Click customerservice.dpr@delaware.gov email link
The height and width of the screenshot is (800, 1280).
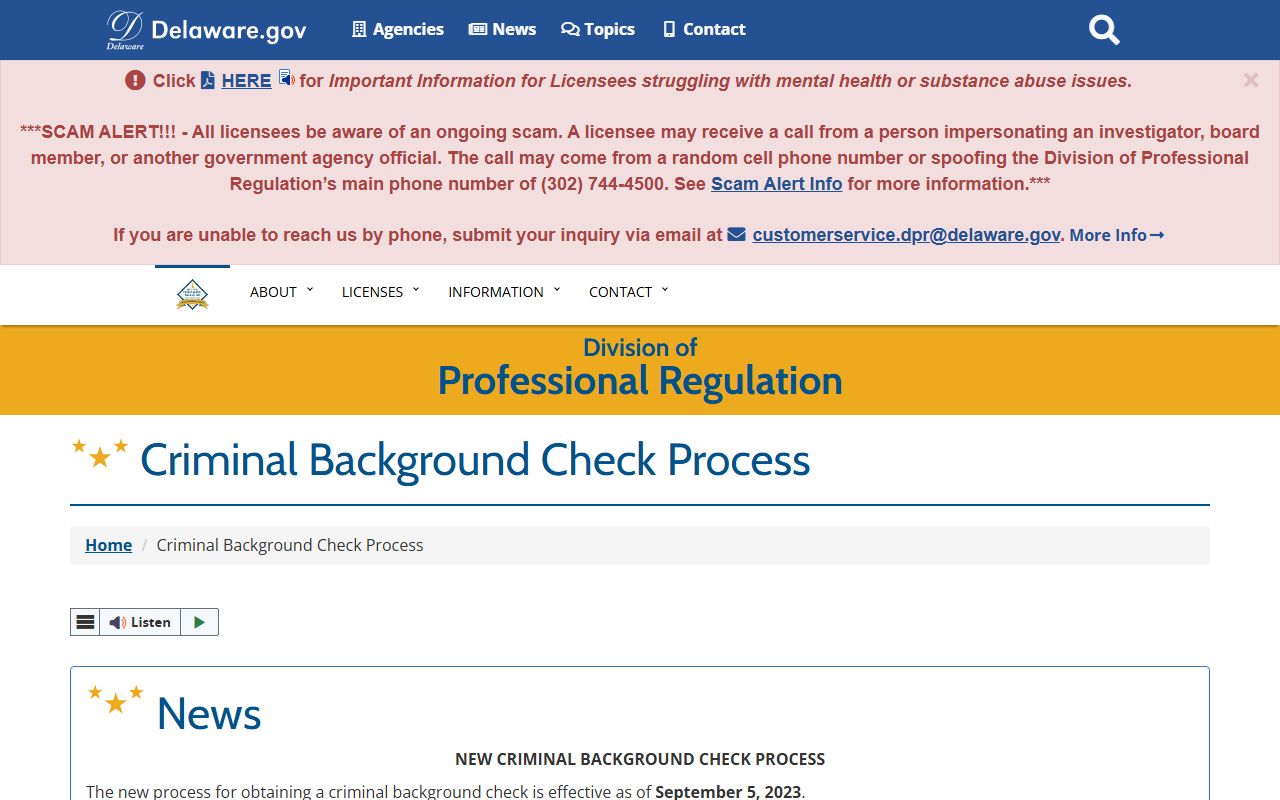tap(906, 235)
